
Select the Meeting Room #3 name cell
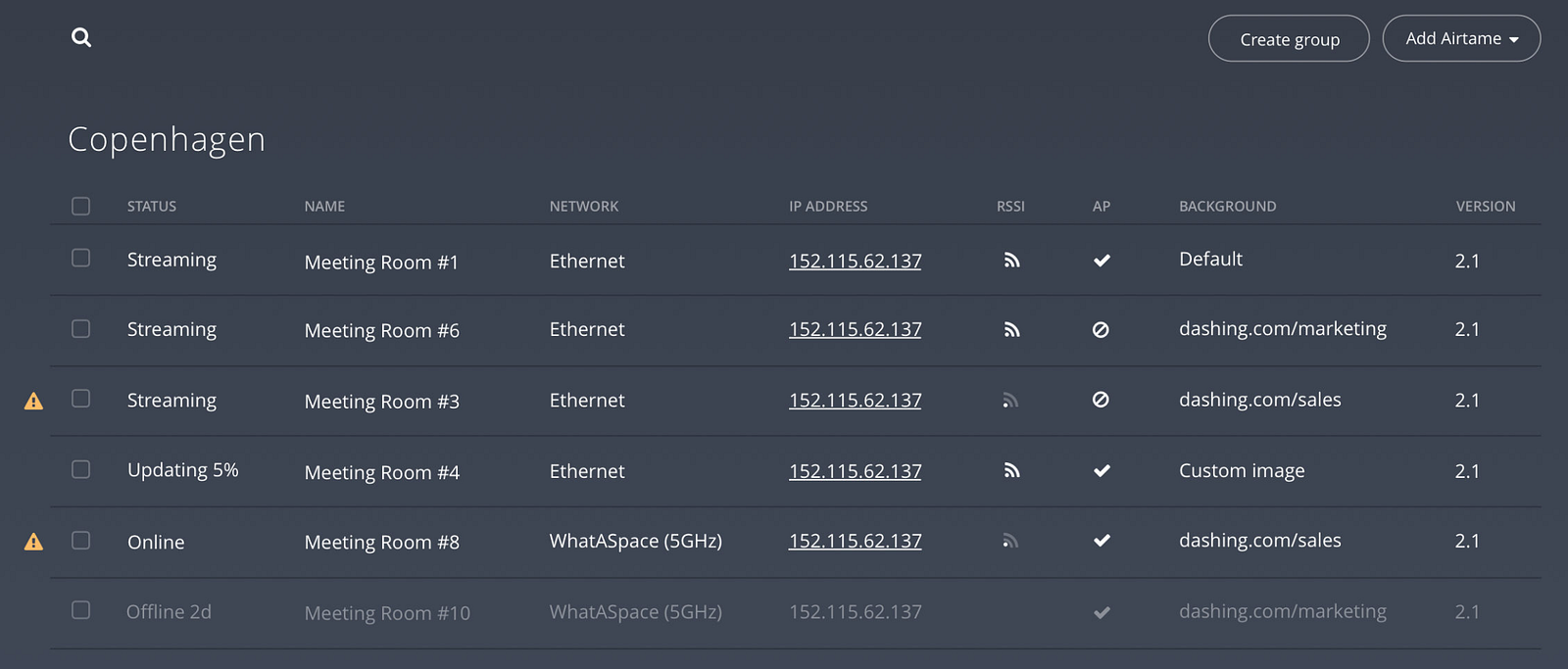(381, 402)
